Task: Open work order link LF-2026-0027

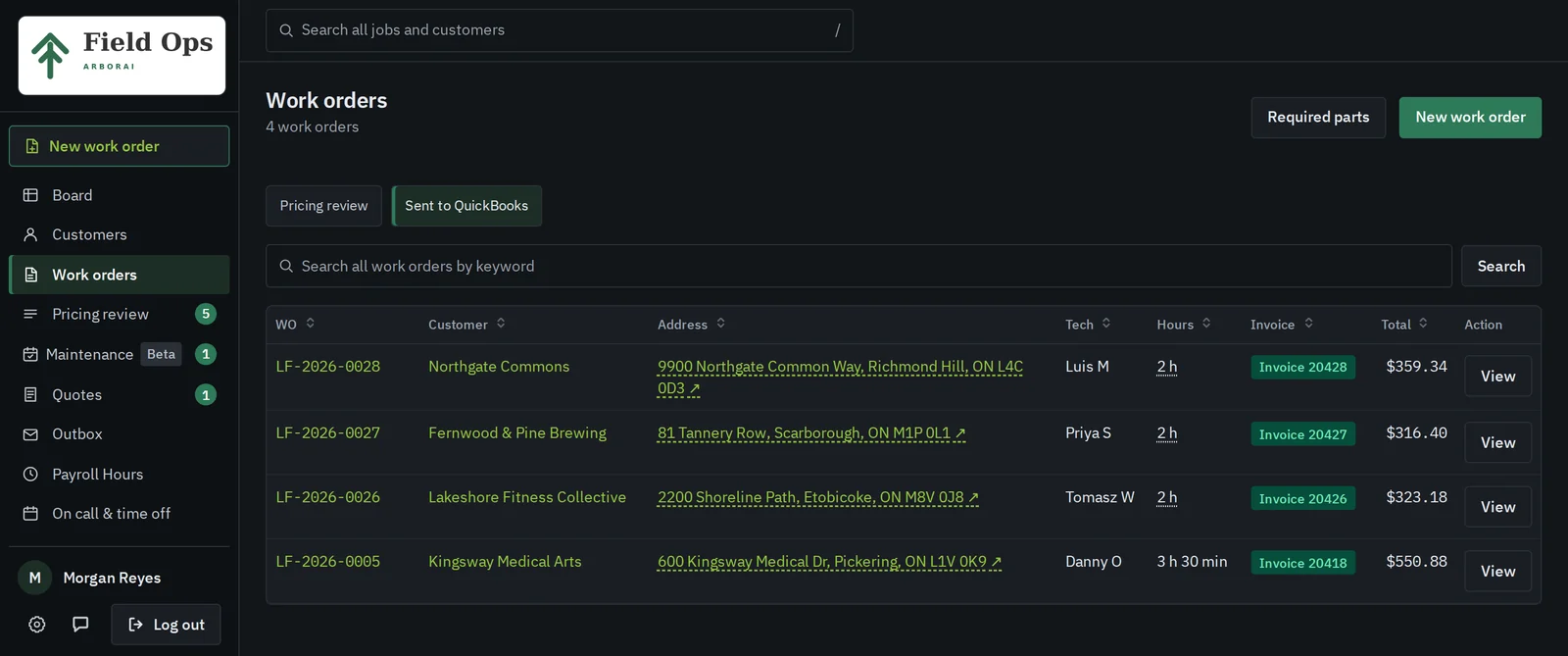Action: (328, 432)
